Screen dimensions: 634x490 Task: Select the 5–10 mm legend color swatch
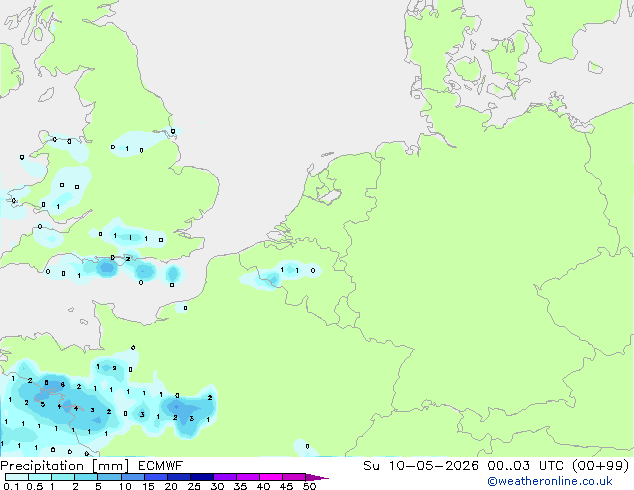[x=110, y=477]
